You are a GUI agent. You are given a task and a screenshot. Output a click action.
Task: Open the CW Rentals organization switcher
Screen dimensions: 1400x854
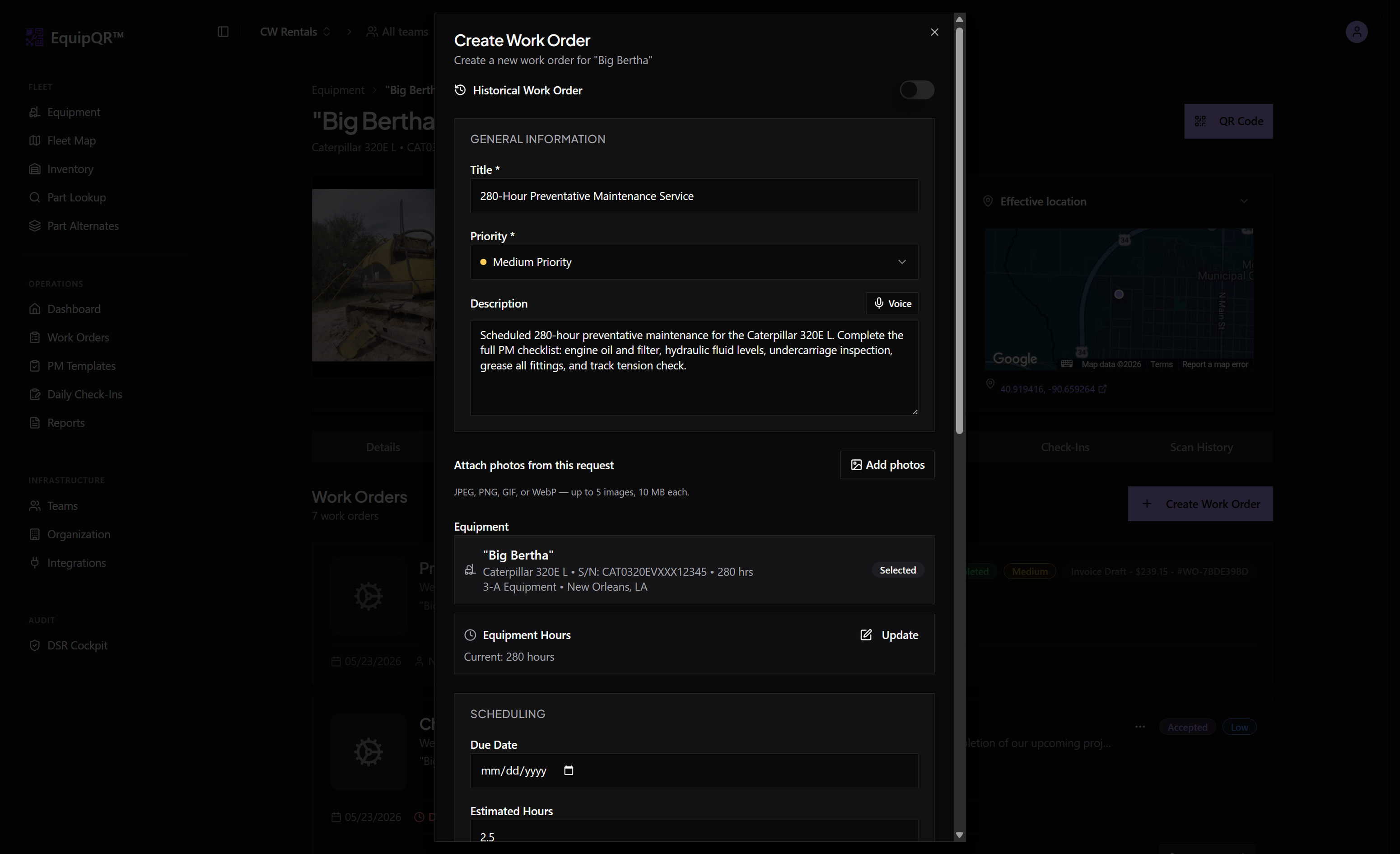(295, 32)
